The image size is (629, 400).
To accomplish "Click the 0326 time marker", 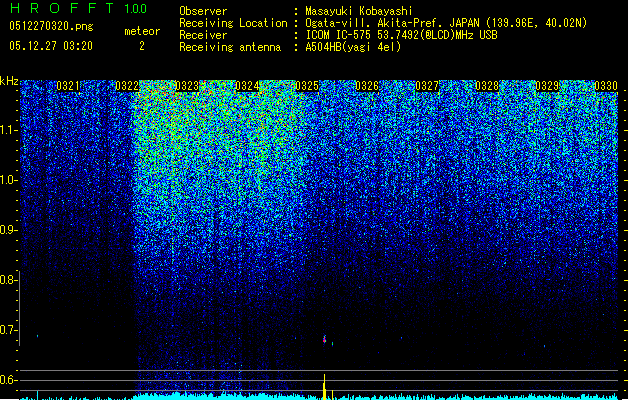I will [x=367, y=86].
